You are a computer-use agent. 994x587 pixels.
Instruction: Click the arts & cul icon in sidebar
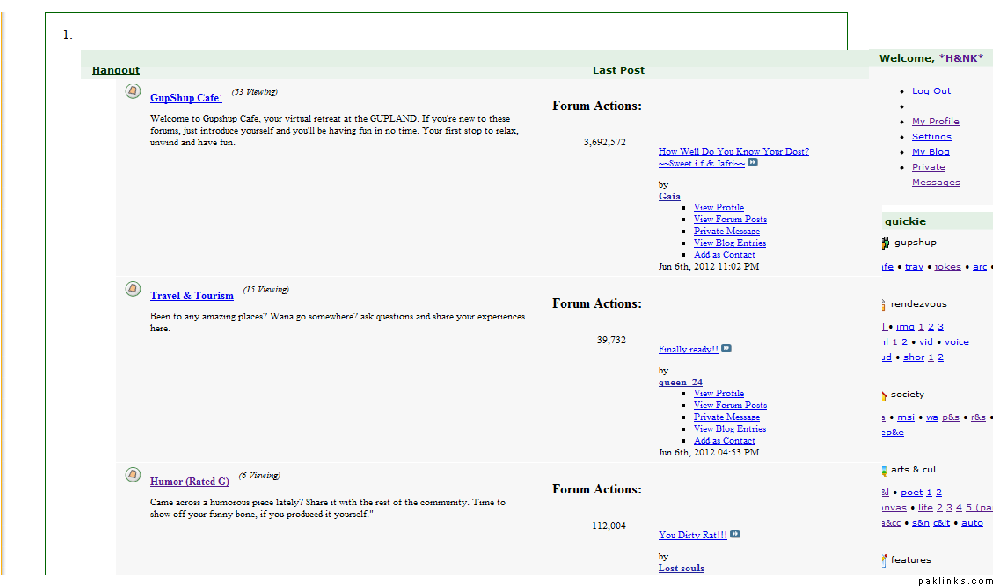[885, 469]
